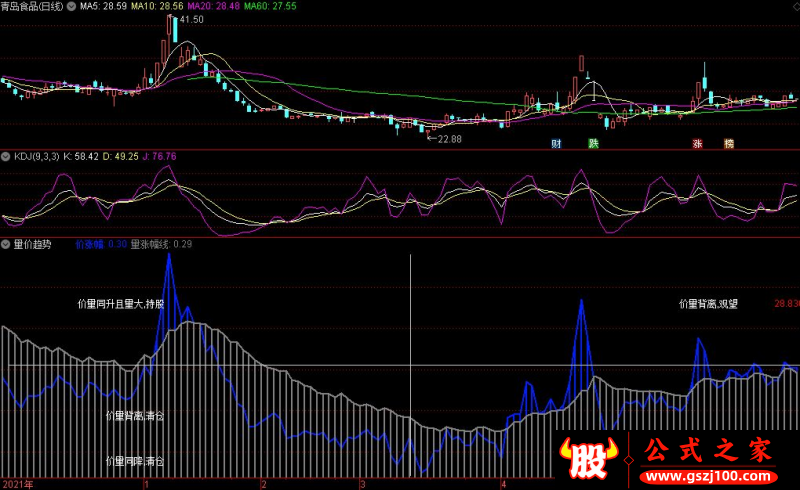Open the dropdown beside 量价趋势 indicator

coord(6,244)
